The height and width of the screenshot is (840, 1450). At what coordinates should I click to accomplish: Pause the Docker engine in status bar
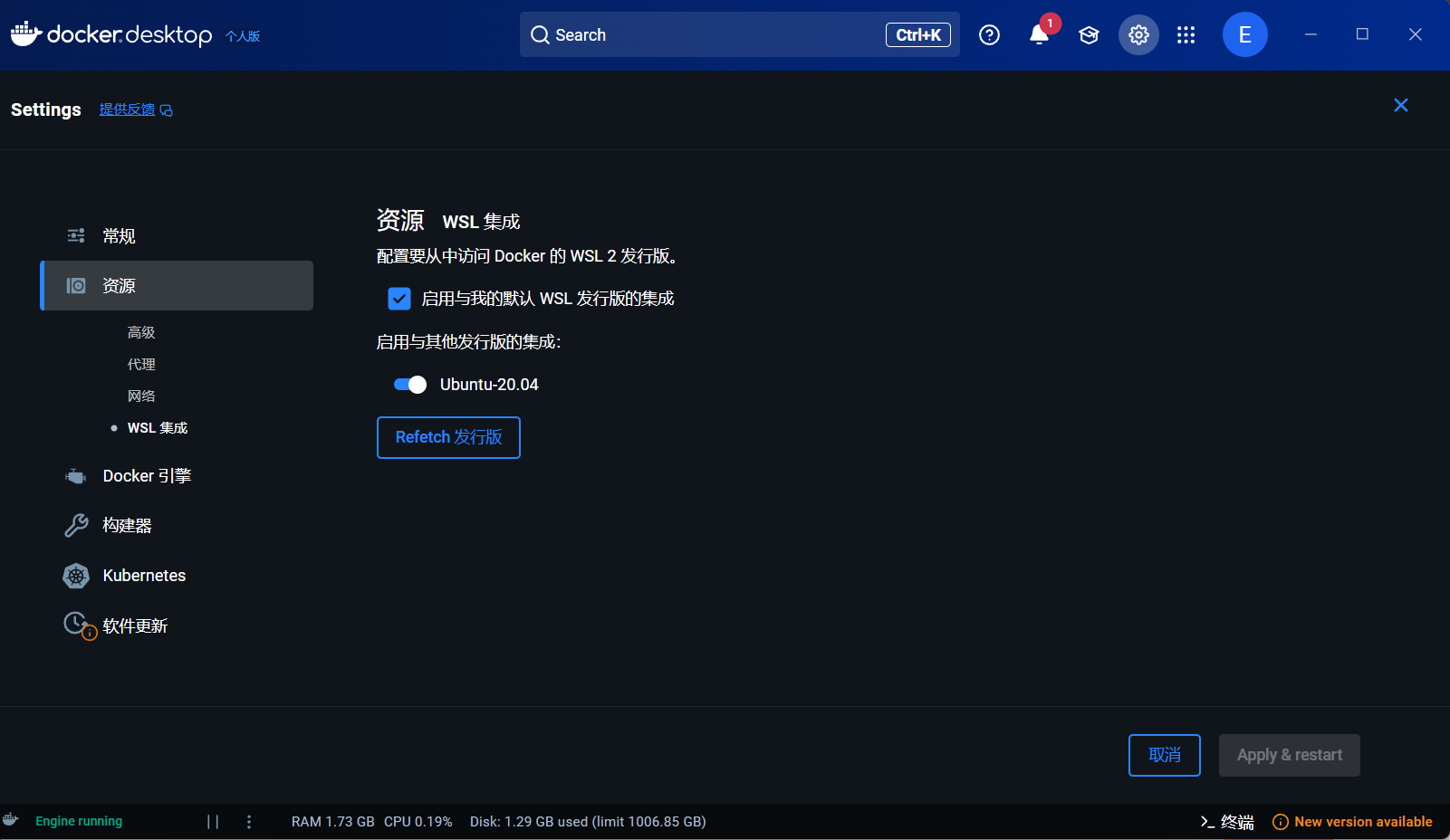(x=213, y=821)
